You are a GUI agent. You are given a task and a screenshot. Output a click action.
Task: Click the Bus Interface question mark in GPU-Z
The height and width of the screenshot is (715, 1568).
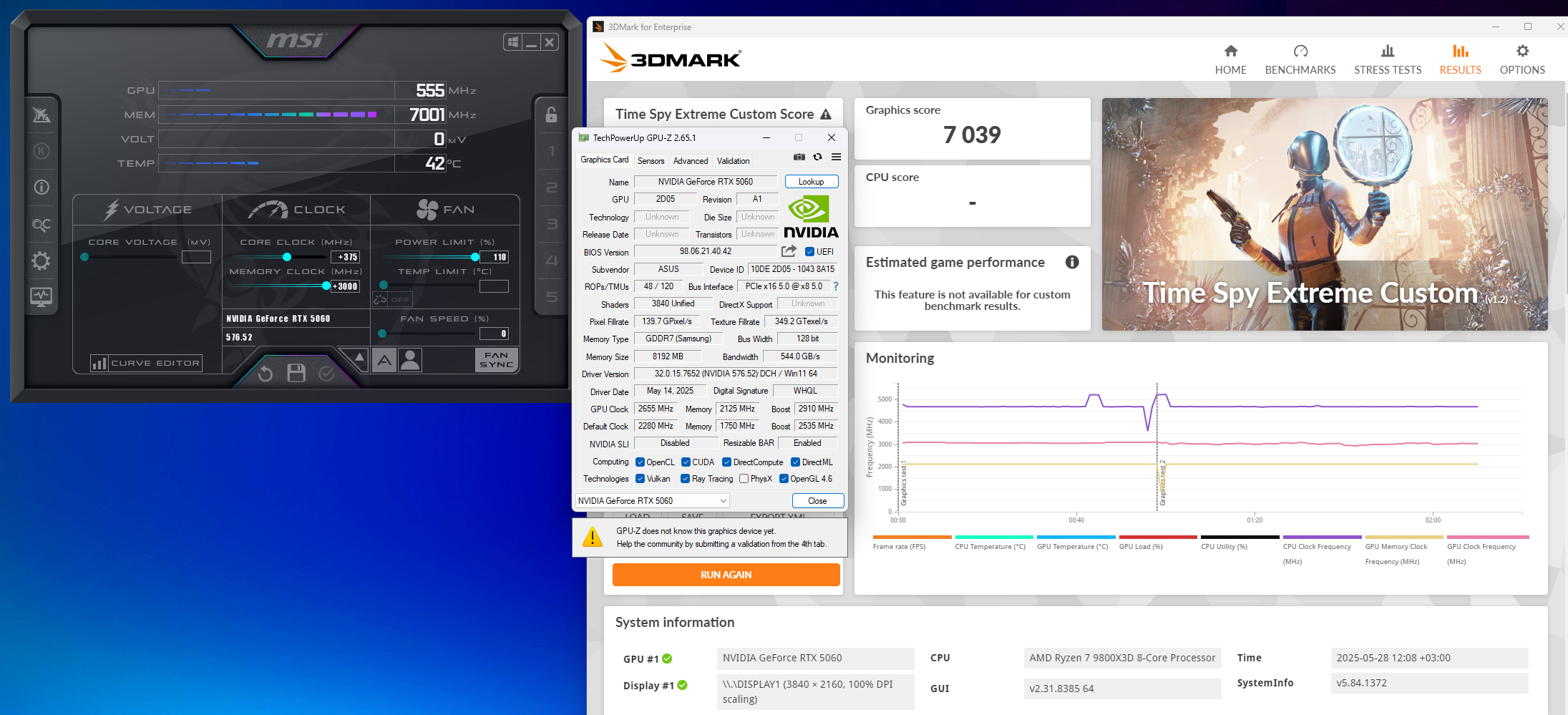(835, 286)
